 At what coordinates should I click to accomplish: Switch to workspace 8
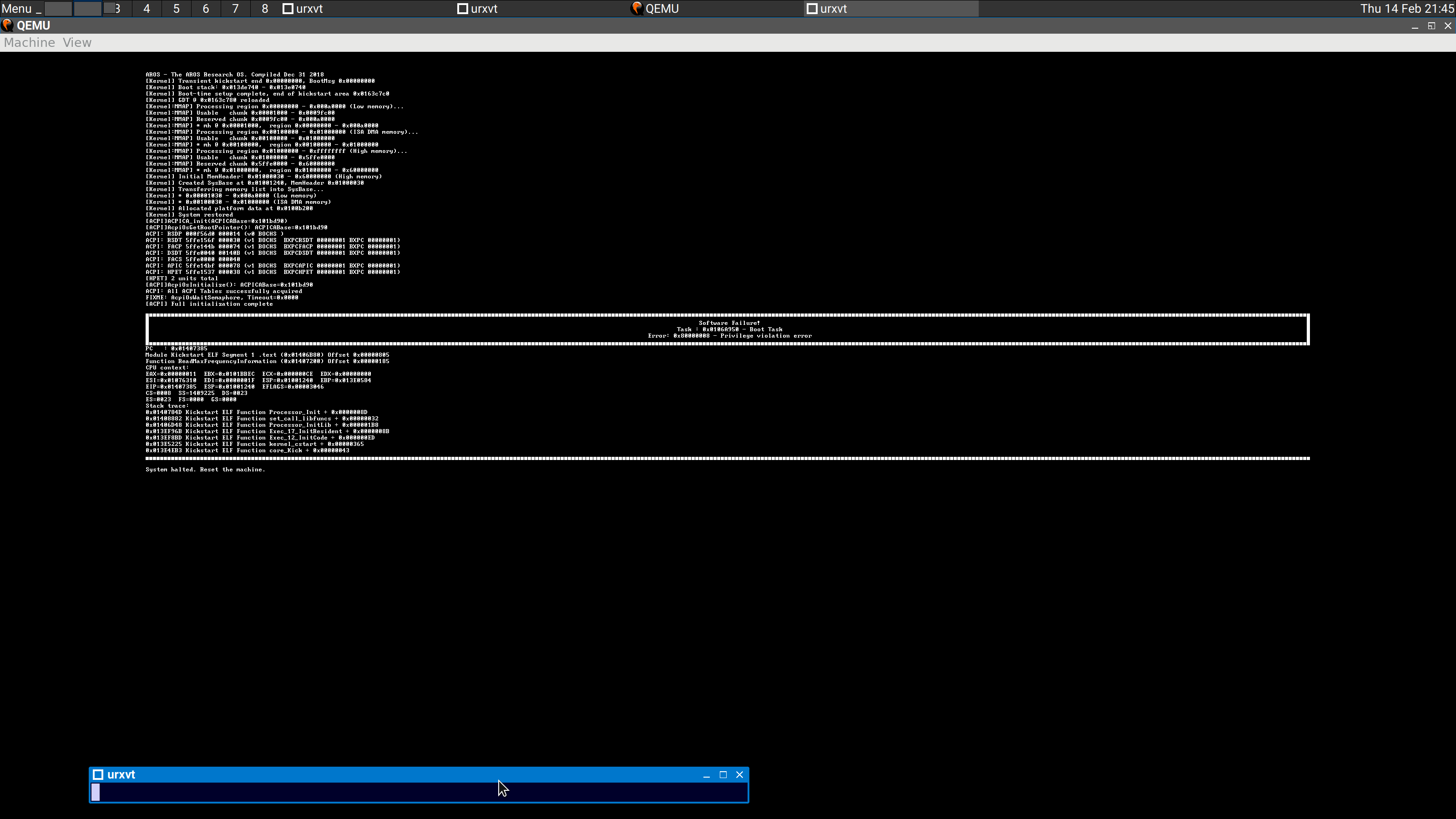pyautogui.click(x=264, y=9)
